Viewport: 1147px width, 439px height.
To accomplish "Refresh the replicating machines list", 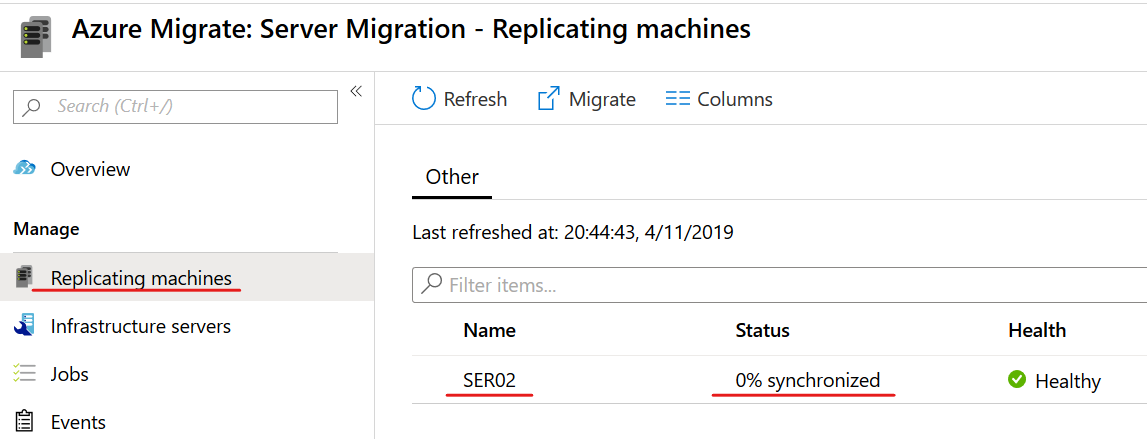I will click(x=459, y=99).
